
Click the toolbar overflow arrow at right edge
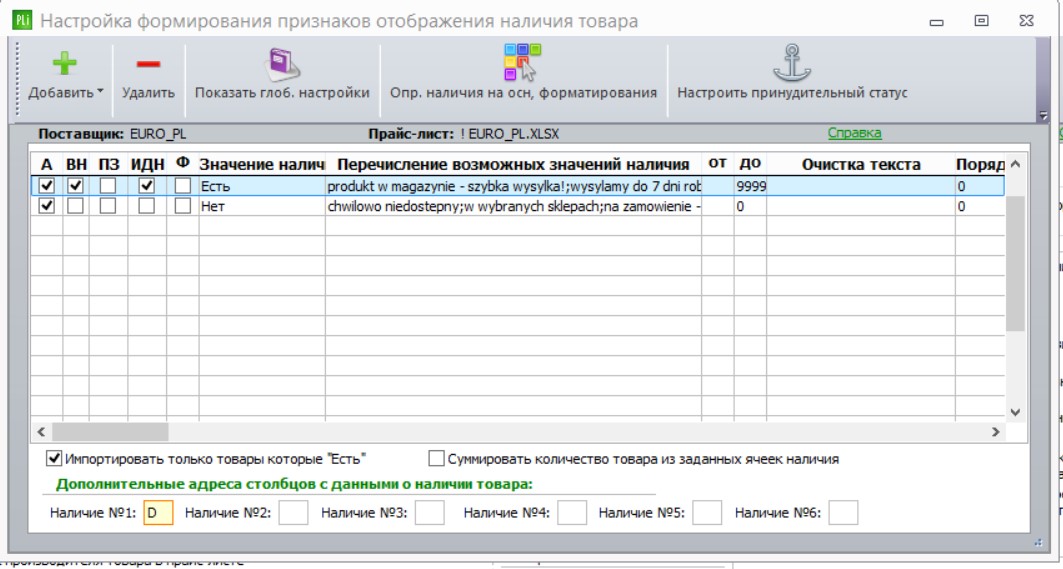pyautogui.click(x=1044, y=116)
